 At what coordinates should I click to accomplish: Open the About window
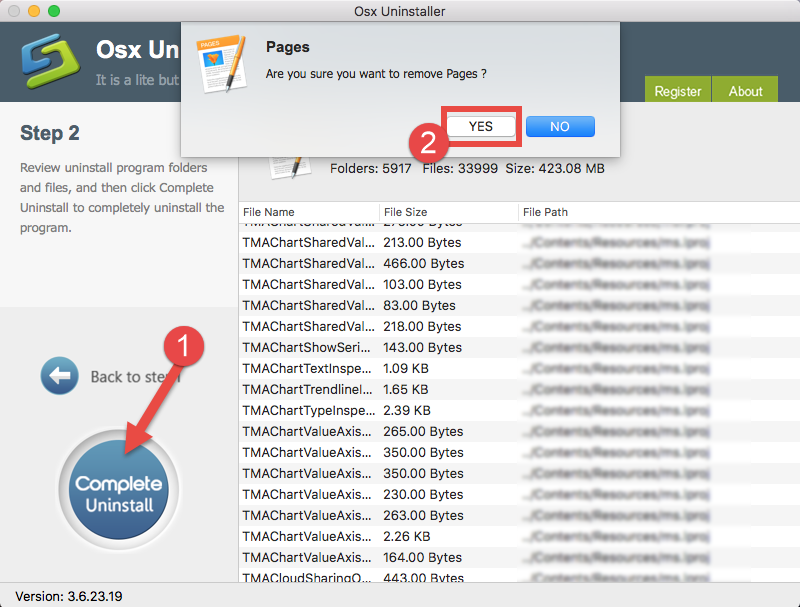(744, 90)
